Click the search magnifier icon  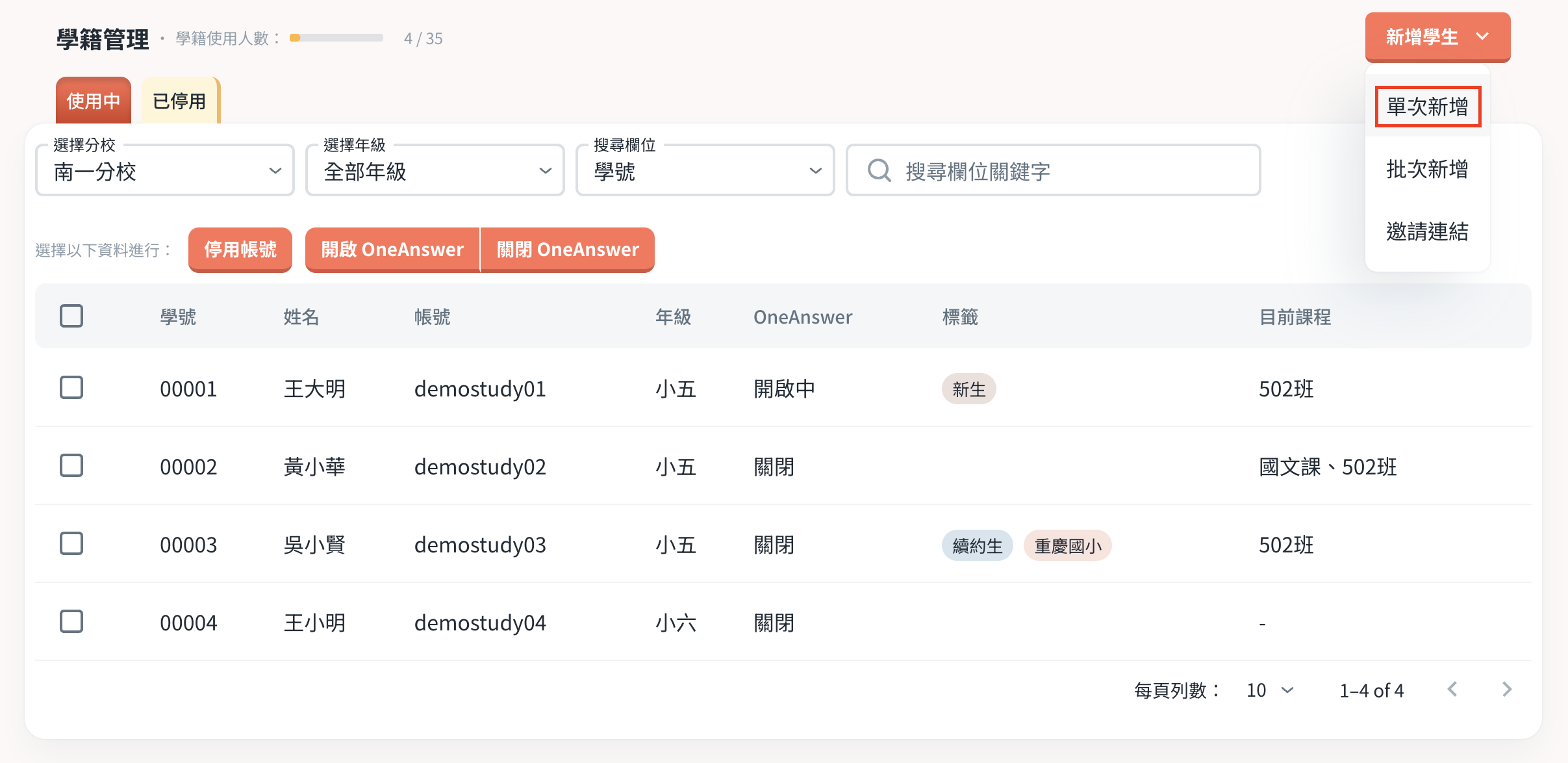(879, 171)
